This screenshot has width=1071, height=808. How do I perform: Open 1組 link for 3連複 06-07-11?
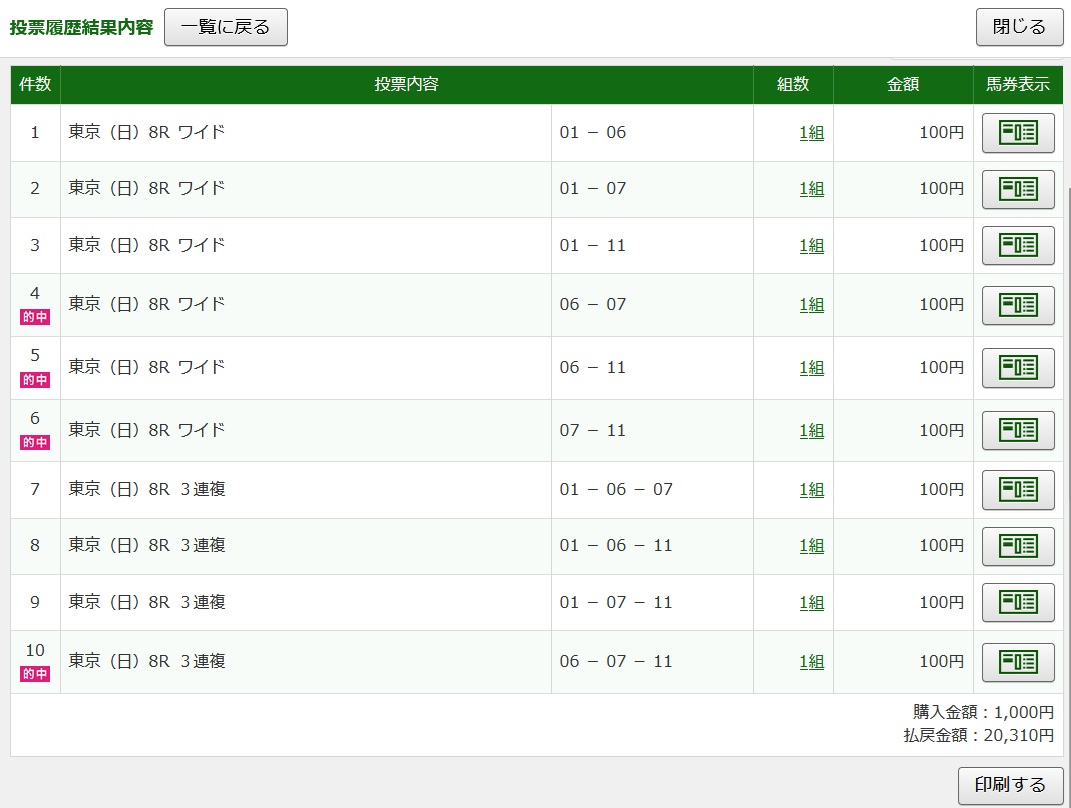click(811, 662)
